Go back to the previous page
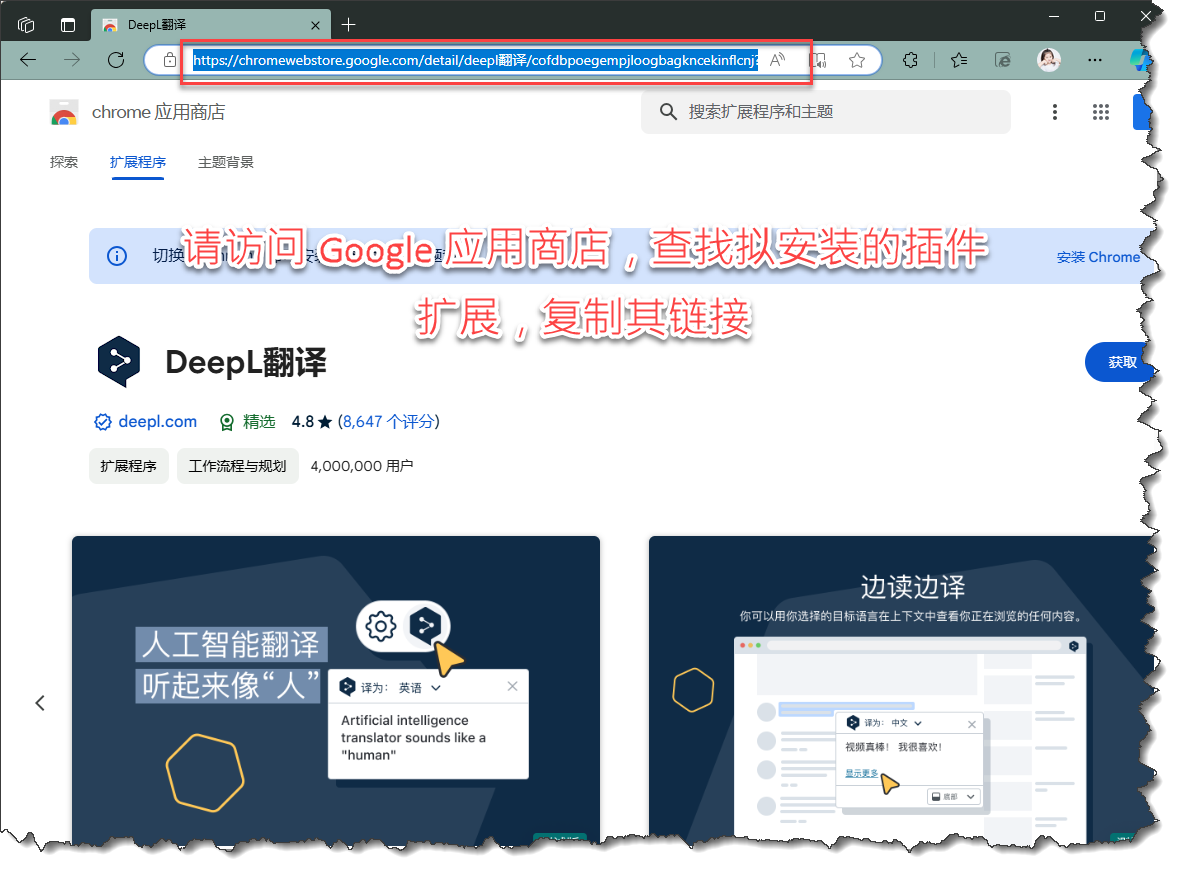The height and width of the screenshot is (876, 1184). pos(28,60)
